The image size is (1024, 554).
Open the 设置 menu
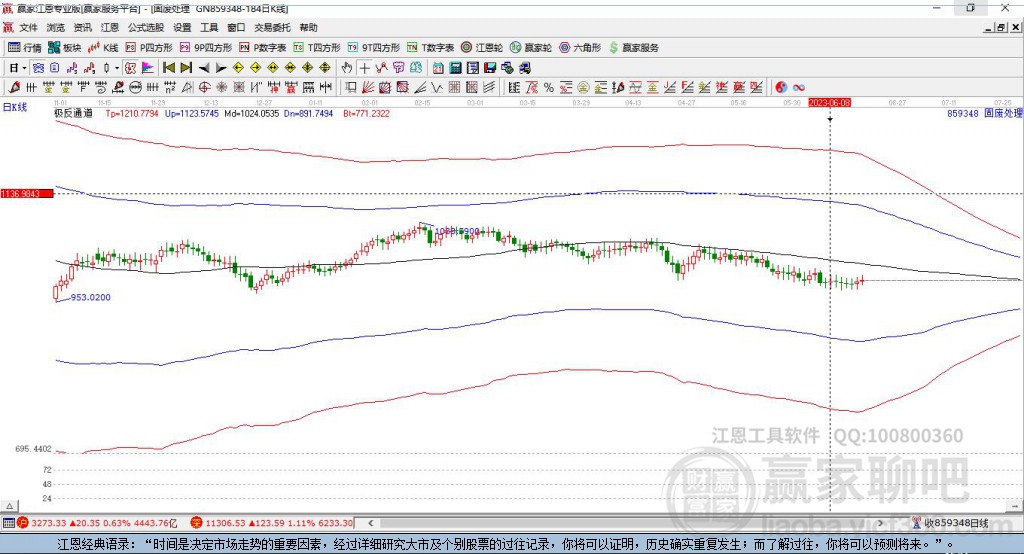[x=182, y=27]
